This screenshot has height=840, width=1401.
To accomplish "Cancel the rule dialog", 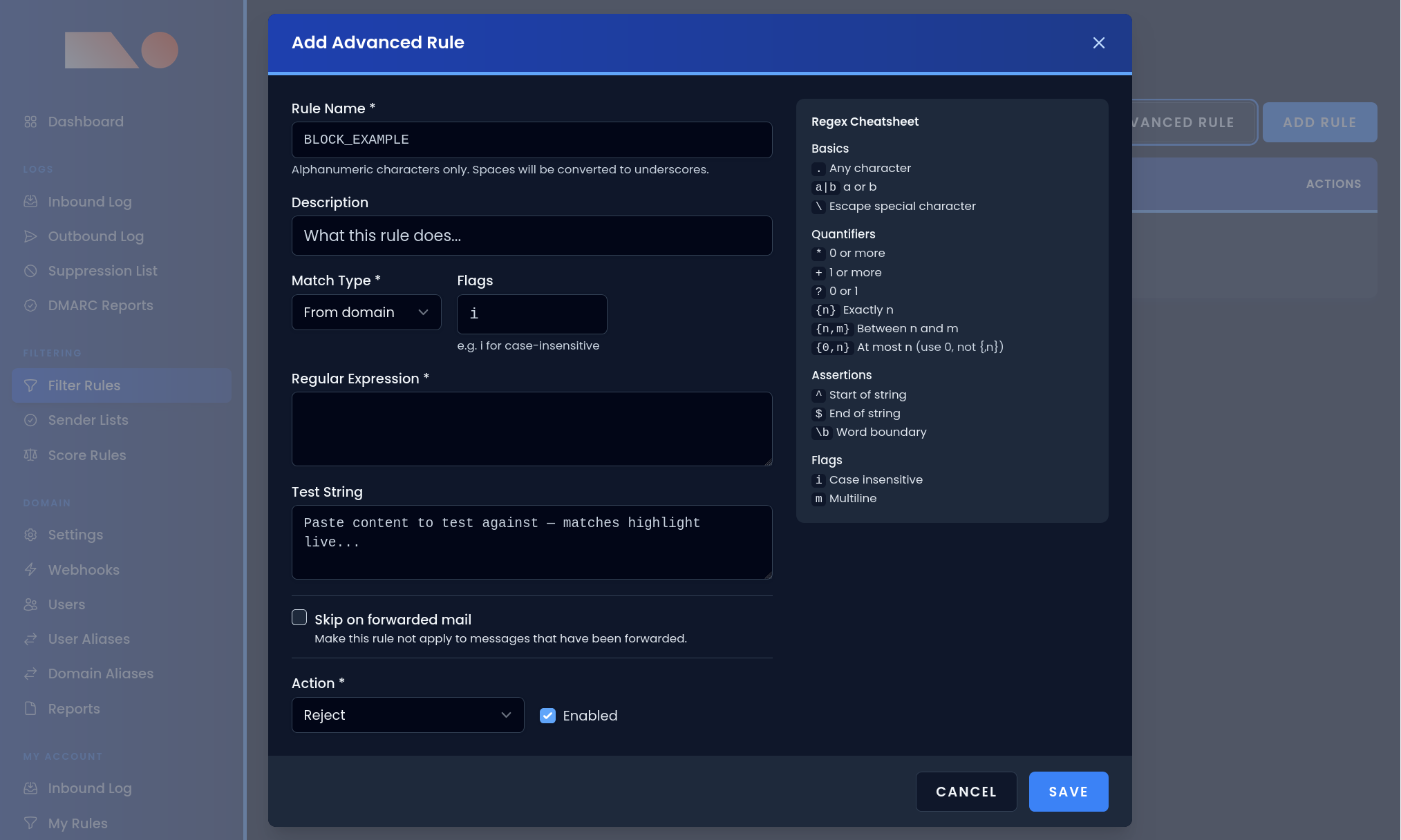I will (966, 792).
